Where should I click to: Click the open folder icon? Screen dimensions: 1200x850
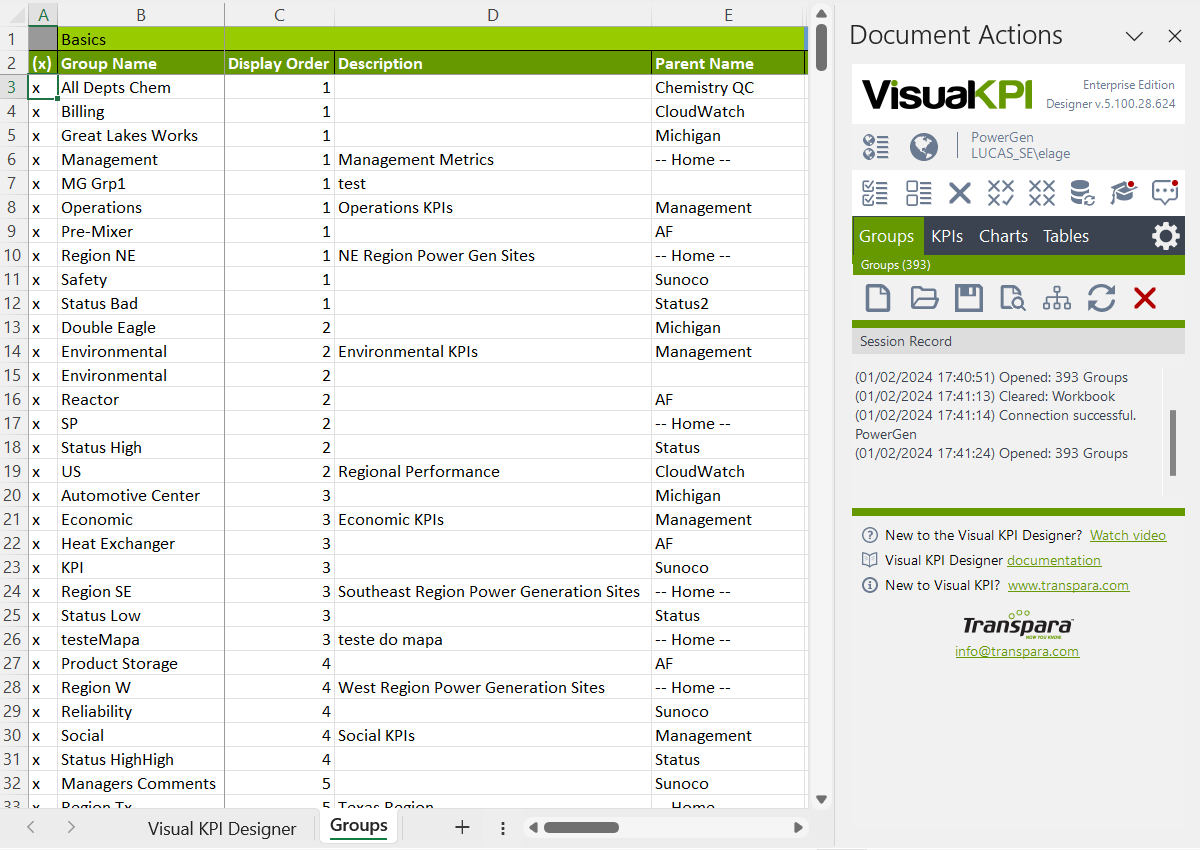tap(924, 298)
